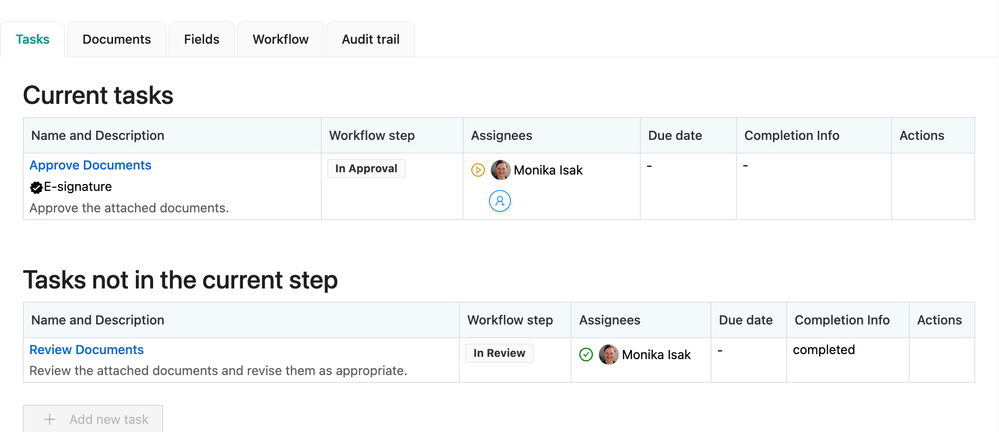This screenshot has width=999, height=432.
Task: Click Monika Isak's avatar in Review Documents row
Action: point(608,354)
